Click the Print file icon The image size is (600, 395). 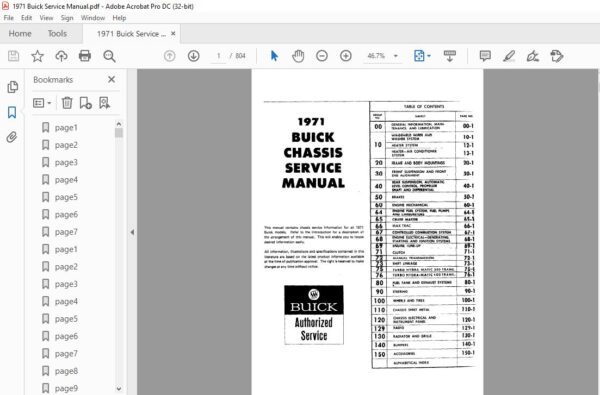[x=85, y=56]
